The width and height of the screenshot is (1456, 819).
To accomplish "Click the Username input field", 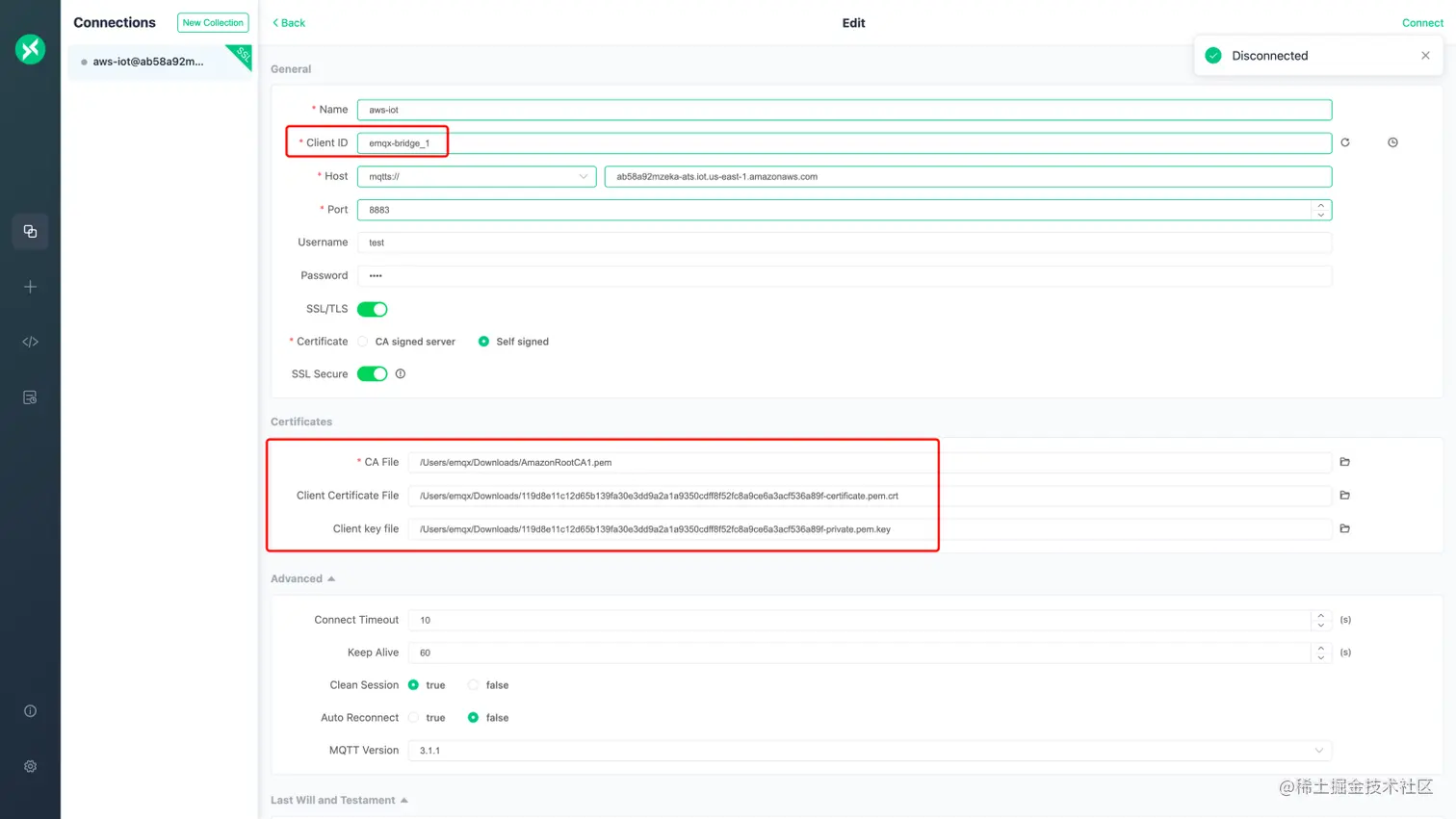I will click(x=845, y=243).
